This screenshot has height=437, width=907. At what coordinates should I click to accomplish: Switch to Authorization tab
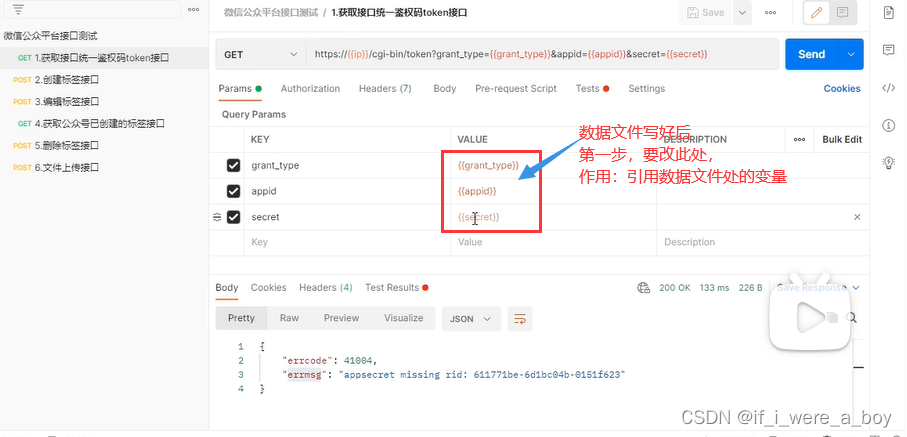310,89
